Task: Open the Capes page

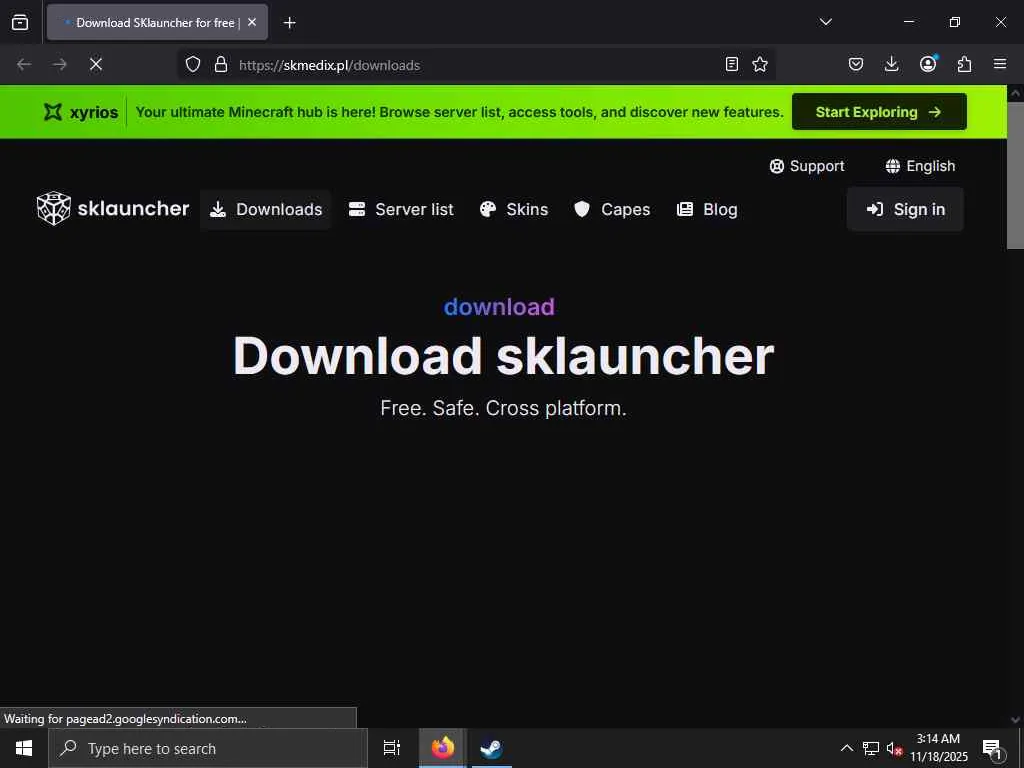Action: pyautogui.click(x=612, y=209)
